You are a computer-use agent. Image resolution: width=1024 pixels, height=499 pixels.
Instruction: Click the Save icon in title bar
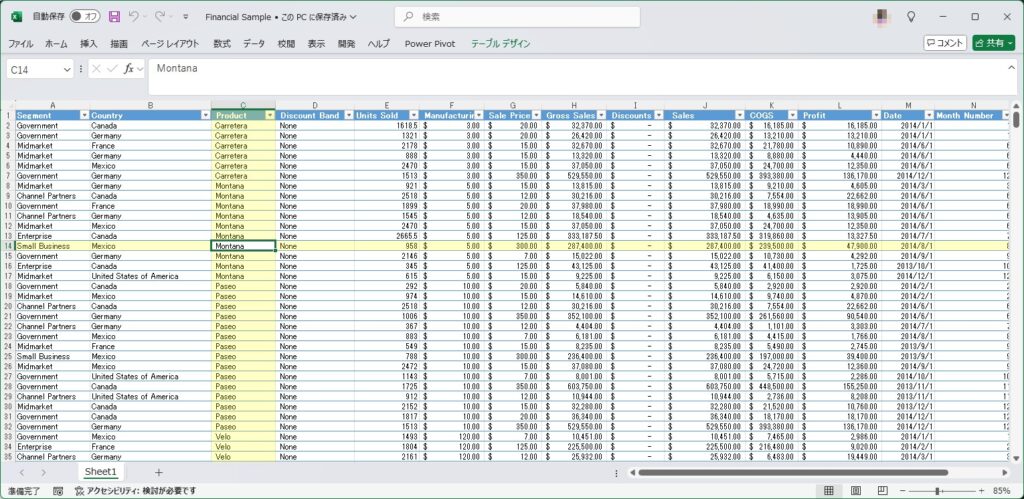click(114, 17)
